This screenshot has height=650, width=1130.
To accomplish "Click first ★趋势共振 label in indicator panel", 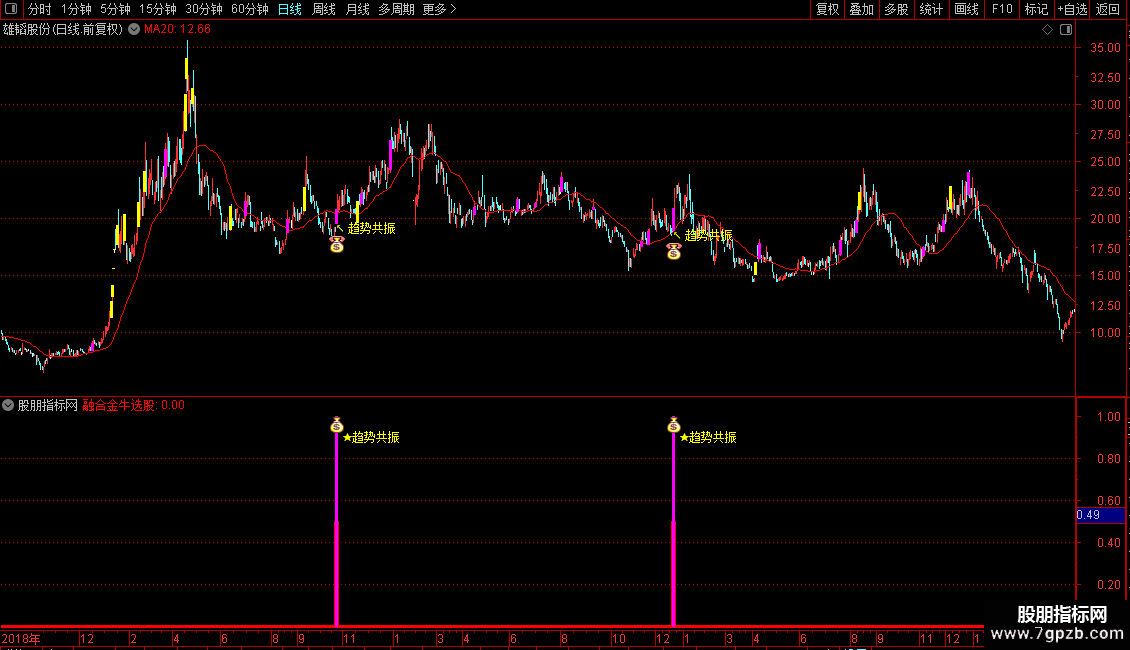I will (x=371, y=437).
